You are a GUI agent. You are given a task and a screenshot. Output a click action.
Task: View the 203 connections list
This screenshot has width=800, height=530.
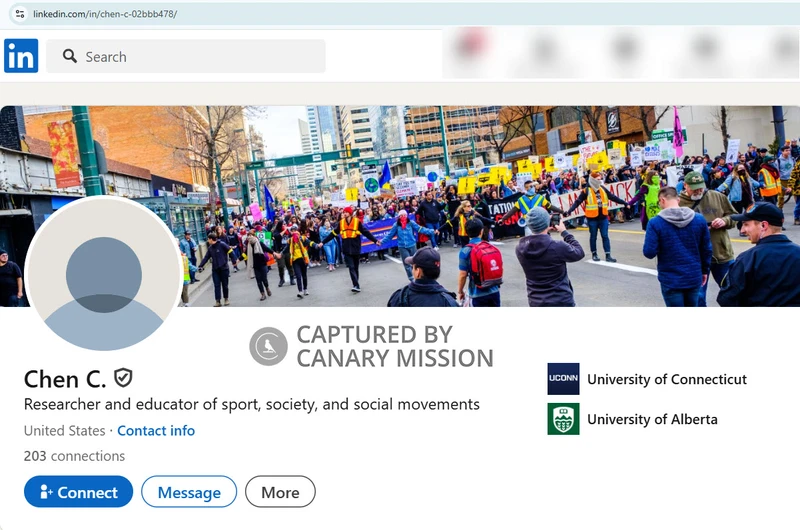(74, 456)
